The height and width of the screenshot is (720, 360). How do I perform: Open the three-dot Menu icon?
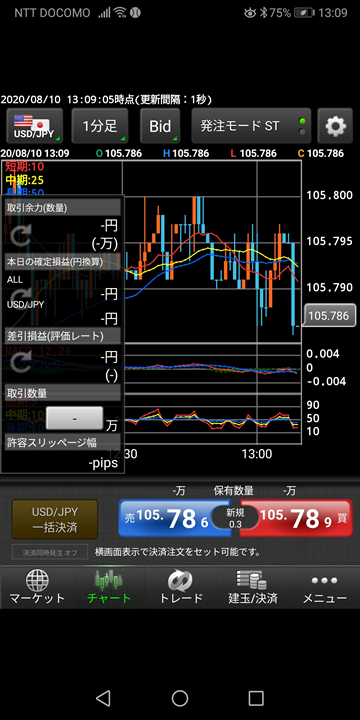(324, 580)
